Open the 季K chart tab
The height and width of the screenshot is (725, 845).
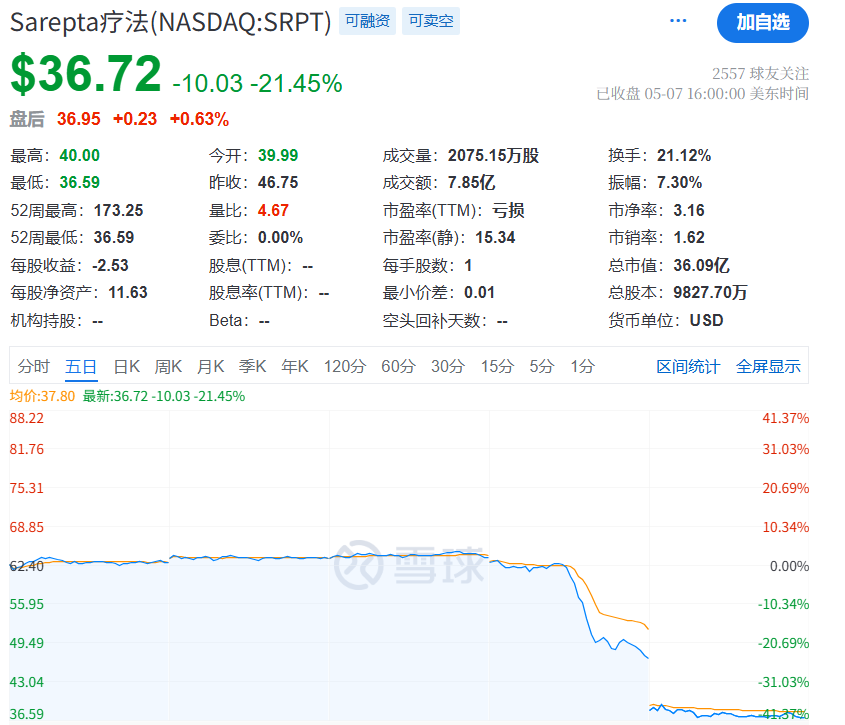click(x=252, y=367)
